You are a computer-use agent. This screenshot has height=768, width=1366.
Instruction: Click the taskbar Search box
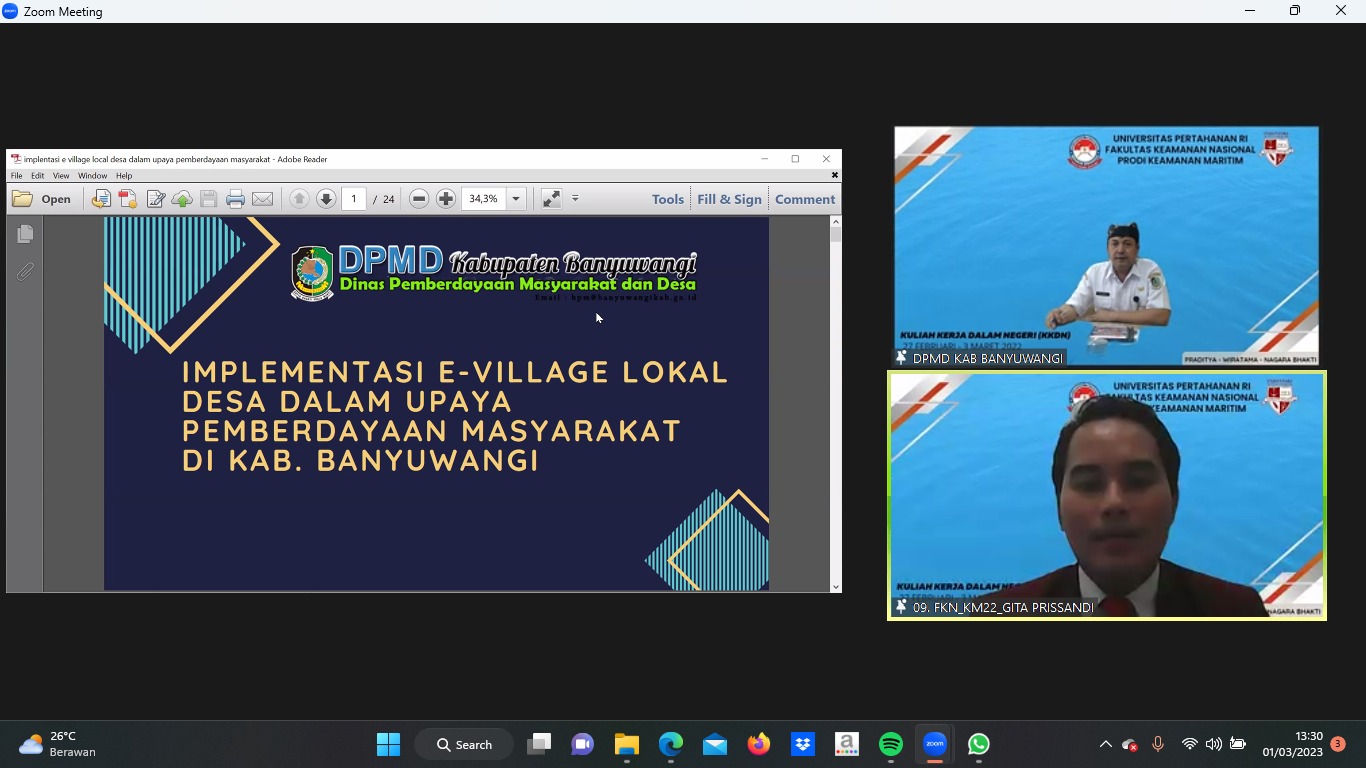[464, 744]
